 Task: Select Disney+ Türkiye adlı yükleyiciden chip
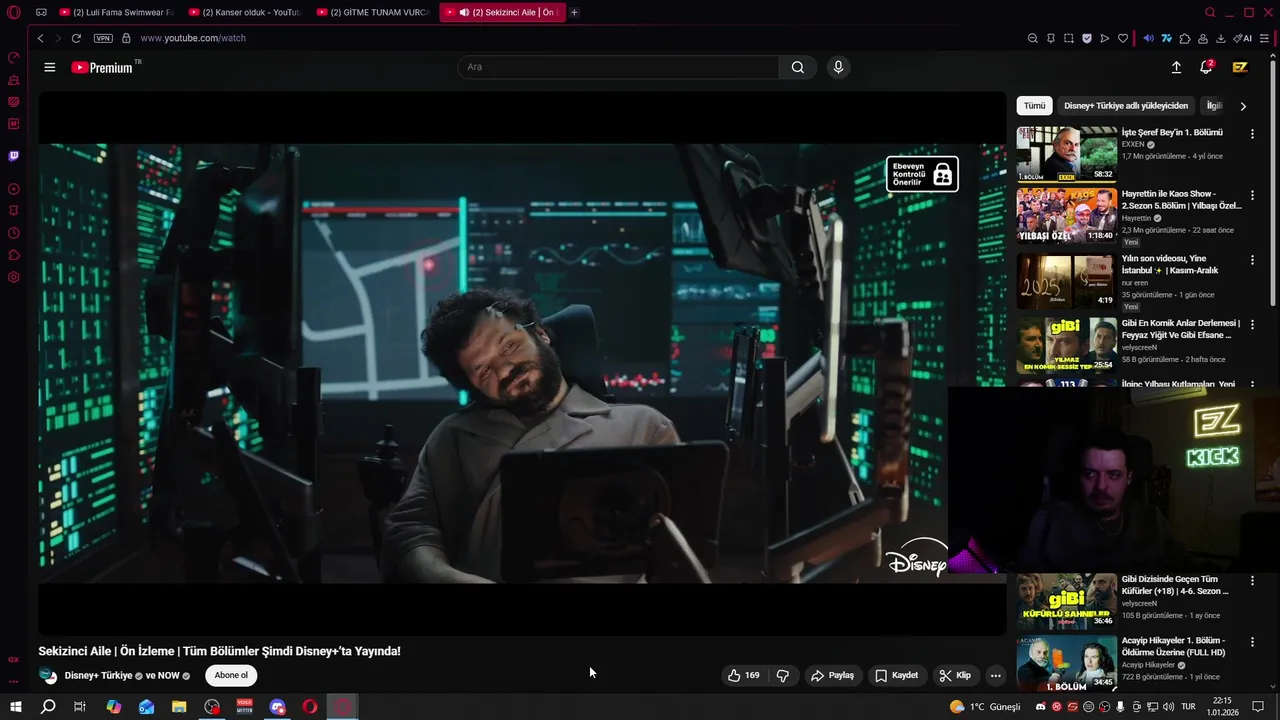pyautogui.click(x=1126, y=105)
